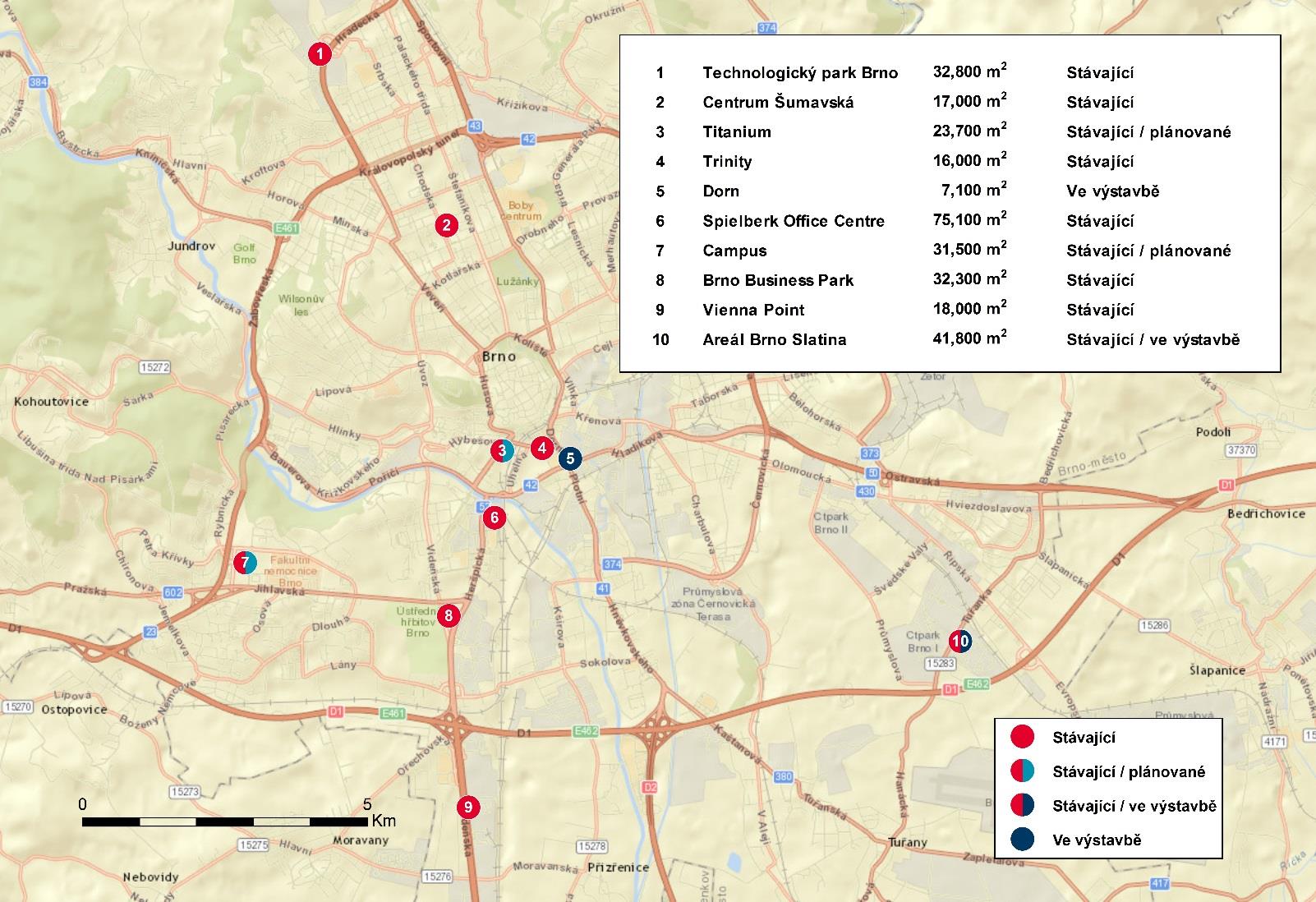This screenshot has height=902, width=1316.
Task: Click the 'Jundrov' map label
Action: click(x=191, y=246)
